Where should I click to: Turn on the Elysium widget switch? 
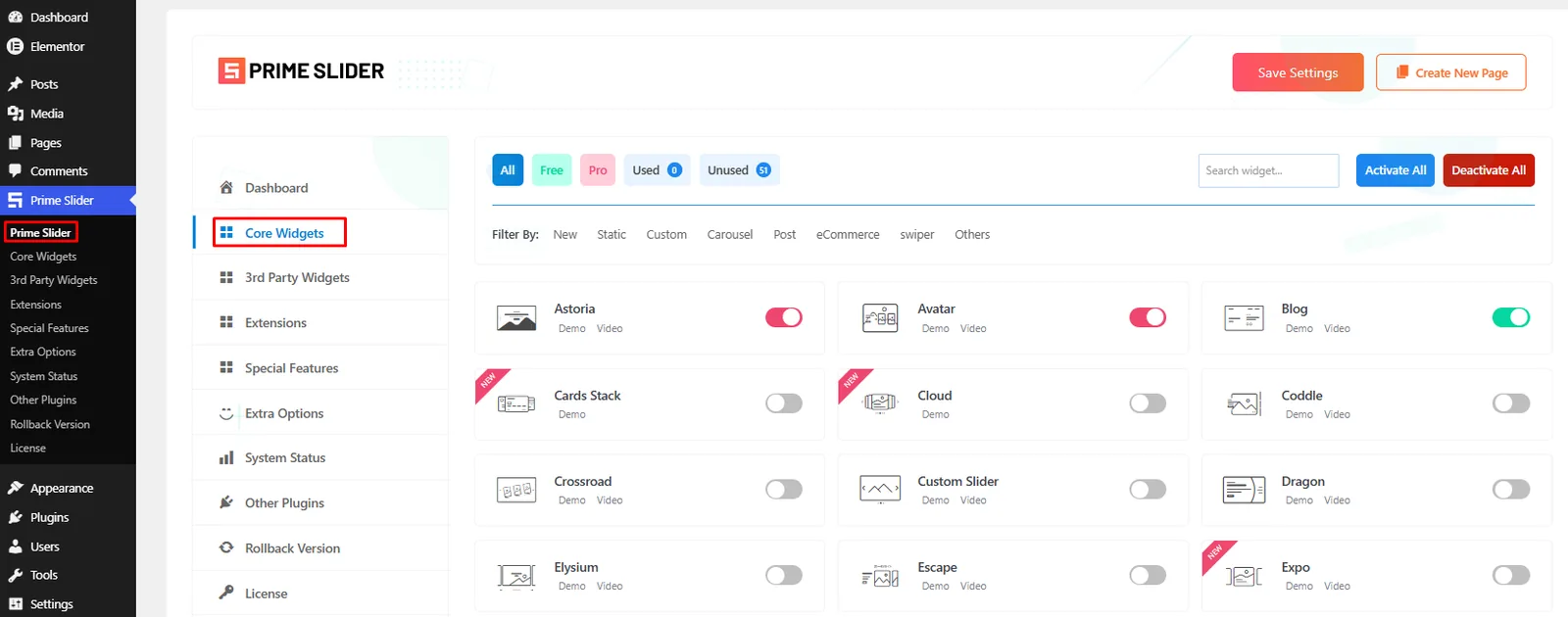click(784, 575)
